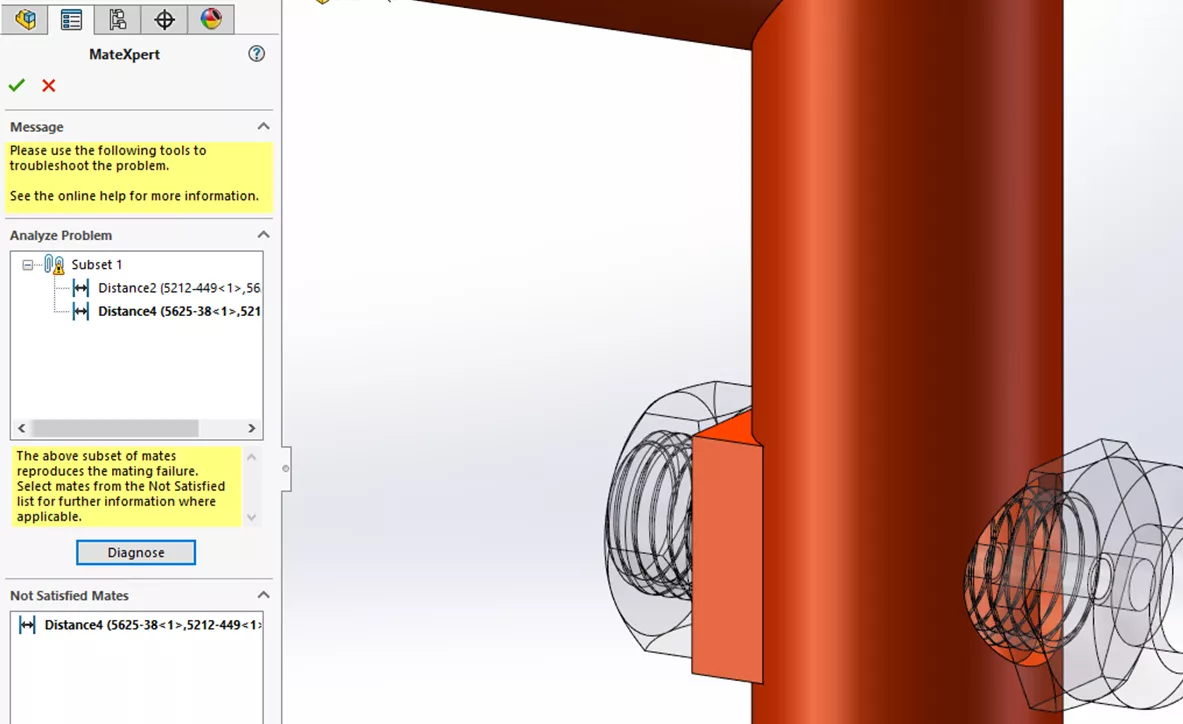Open the DimXpertManager crosshair tab
1183x724 pixels.
coord(164,19)
